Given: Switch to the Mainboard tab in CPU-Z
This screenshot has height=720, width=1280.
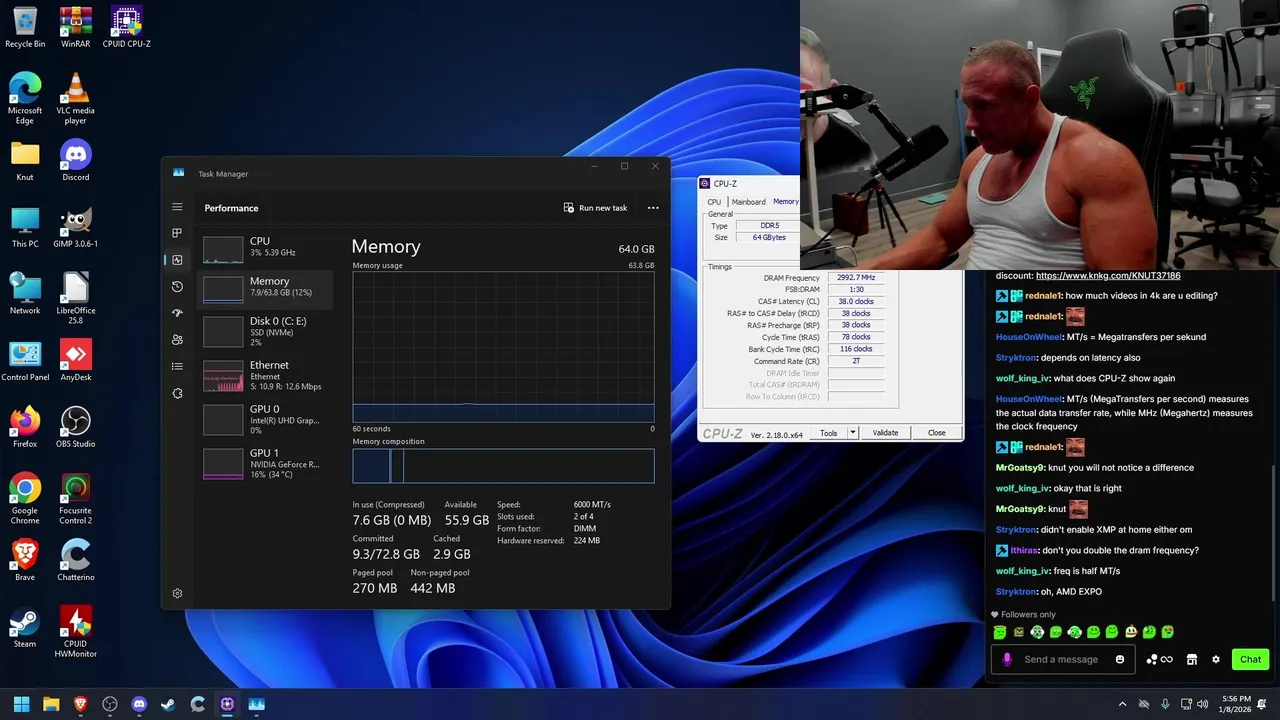Looking at the screenshot, I should (x=748, y=202).
